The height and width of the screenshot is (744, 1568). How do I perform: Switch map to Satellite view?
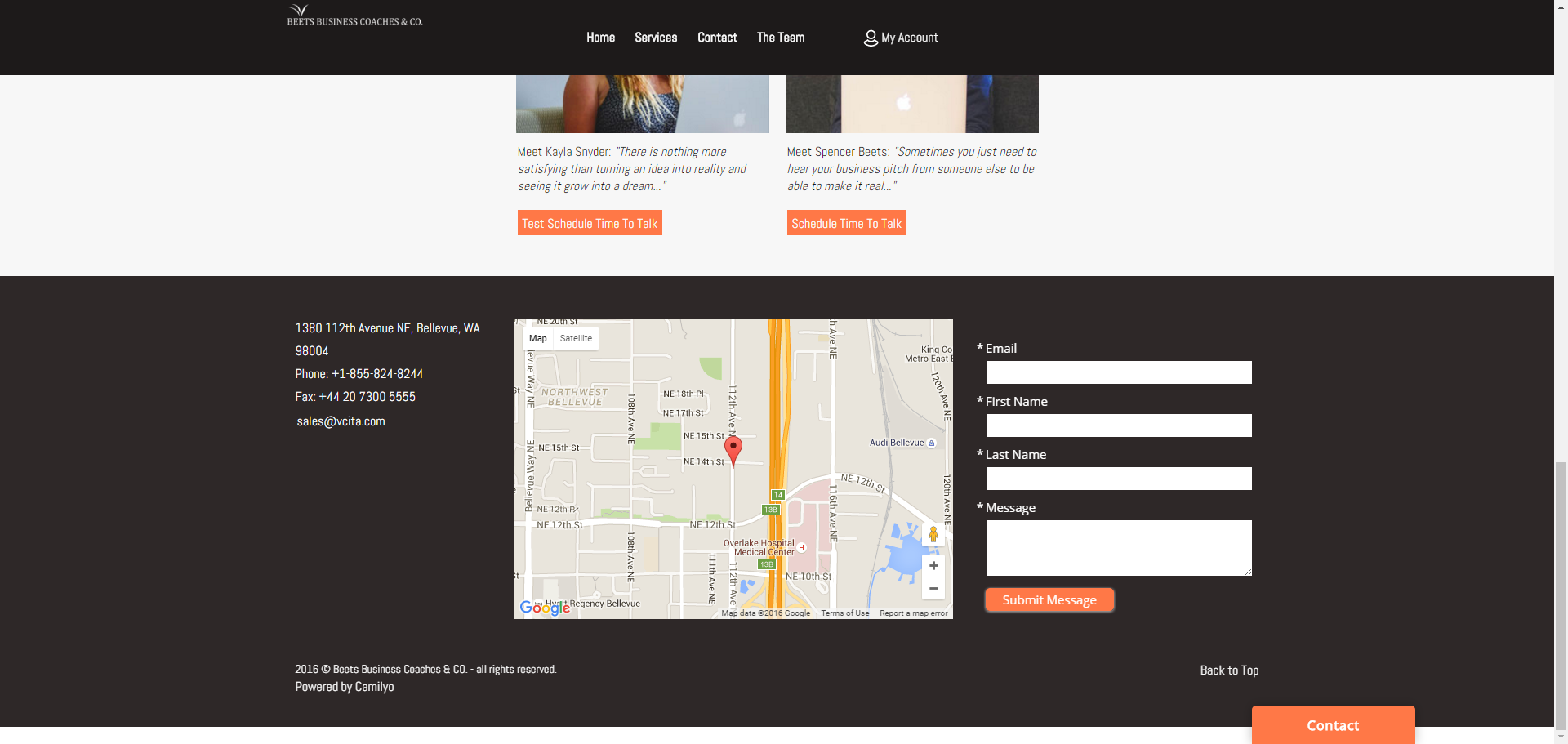click(x=576, y=338)
